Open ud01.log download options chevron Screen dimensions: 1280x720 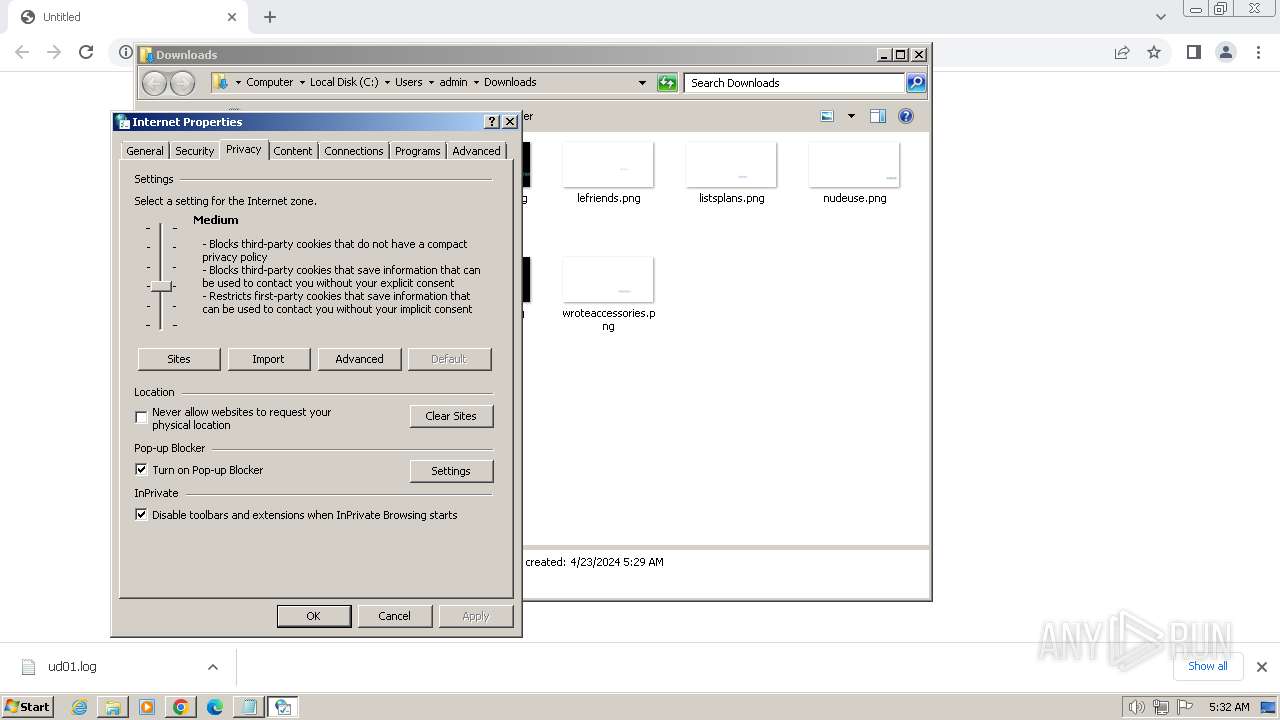pos(212,667)
